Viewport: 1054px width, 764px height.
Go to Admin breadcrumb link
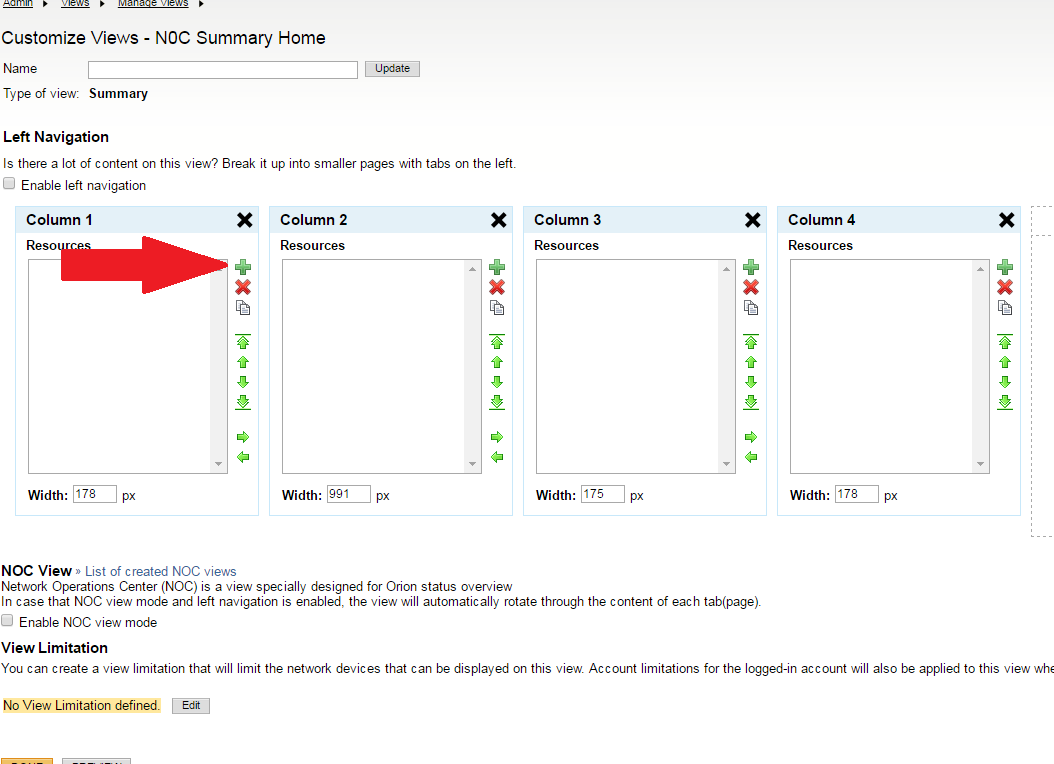click(x=17, y=3)
